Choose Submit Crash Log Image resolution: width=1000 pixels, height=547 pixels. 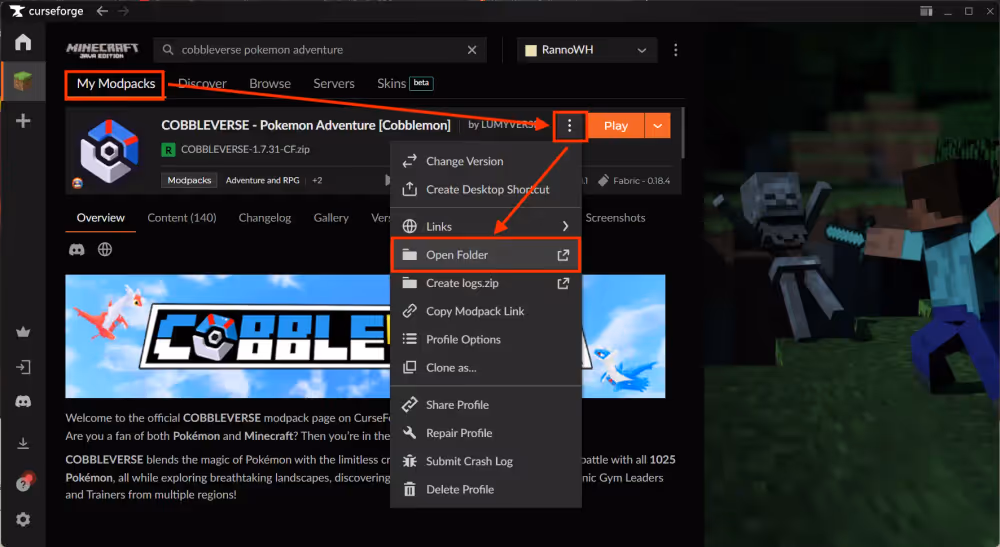[x=485, y=461]
